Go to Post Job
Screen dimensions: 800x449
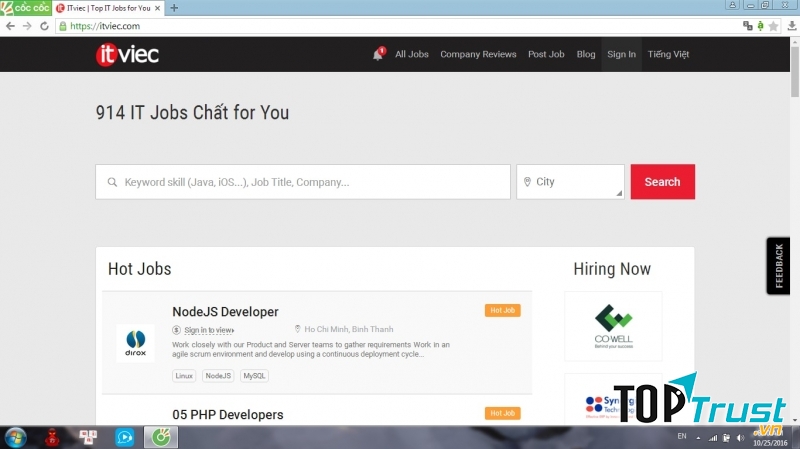pyautogui.click(x=546, y=54)
